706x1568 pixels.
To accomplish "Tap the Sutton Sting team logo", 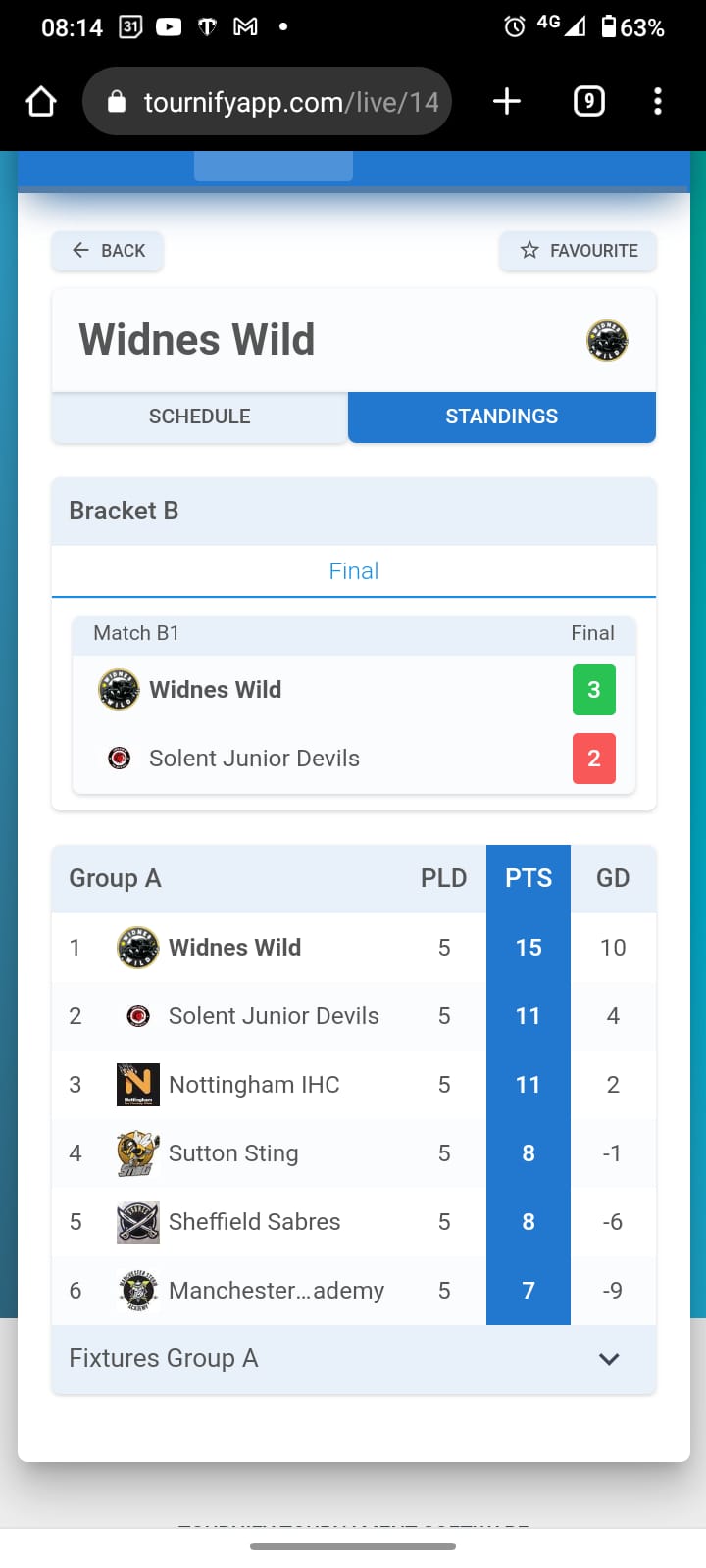I will coord(138,1153).
